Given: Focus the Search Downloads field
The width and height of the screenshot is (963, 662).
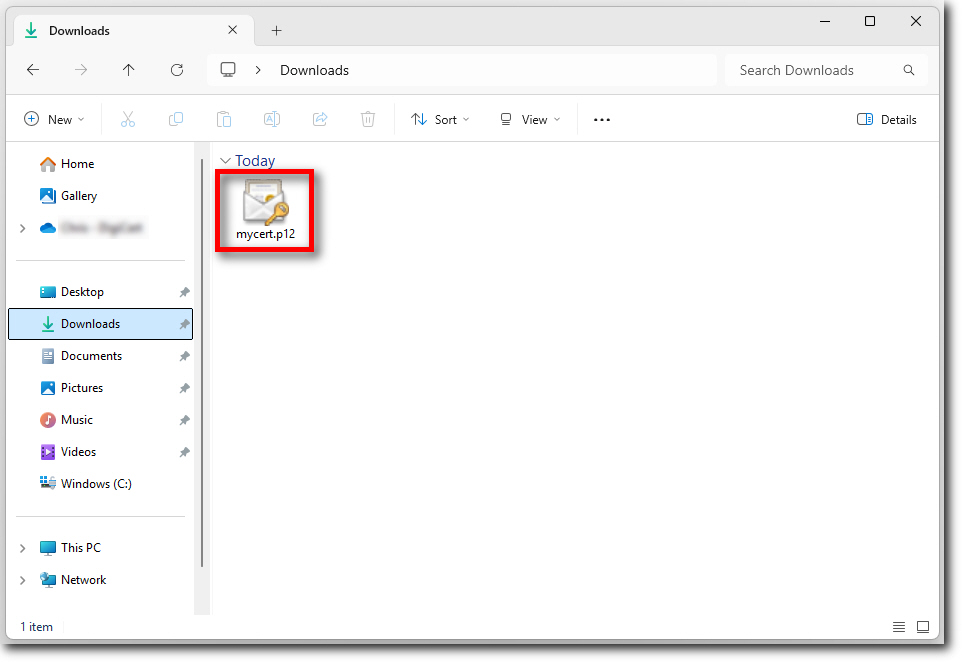Looking at the screenshot, I should tap(826, 70).
